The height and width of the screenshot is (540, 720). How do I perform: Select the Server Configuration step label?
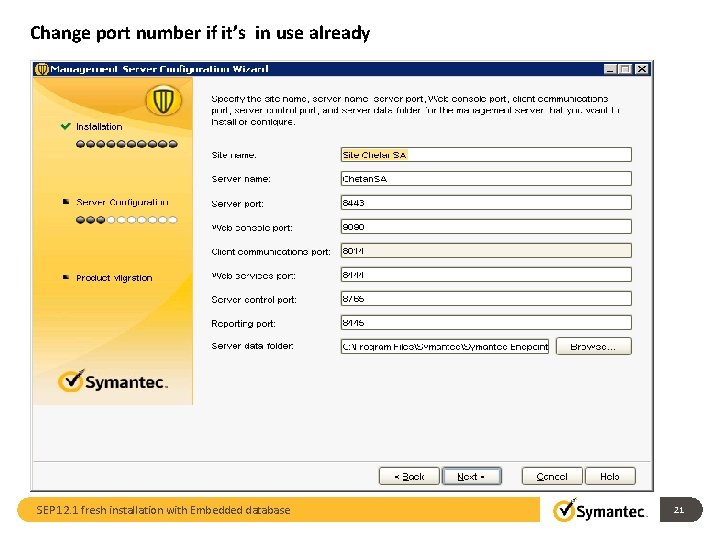(x=122, y=202)
